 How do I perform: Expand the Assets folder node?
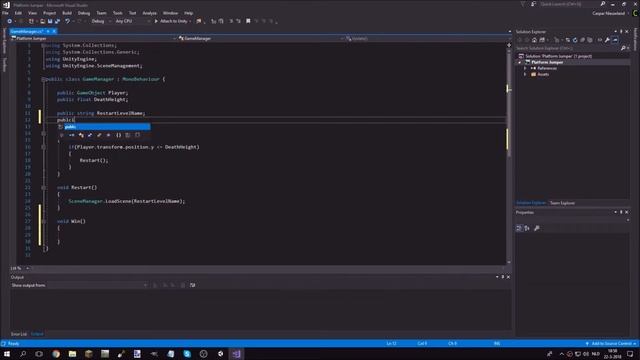[525, 75]
